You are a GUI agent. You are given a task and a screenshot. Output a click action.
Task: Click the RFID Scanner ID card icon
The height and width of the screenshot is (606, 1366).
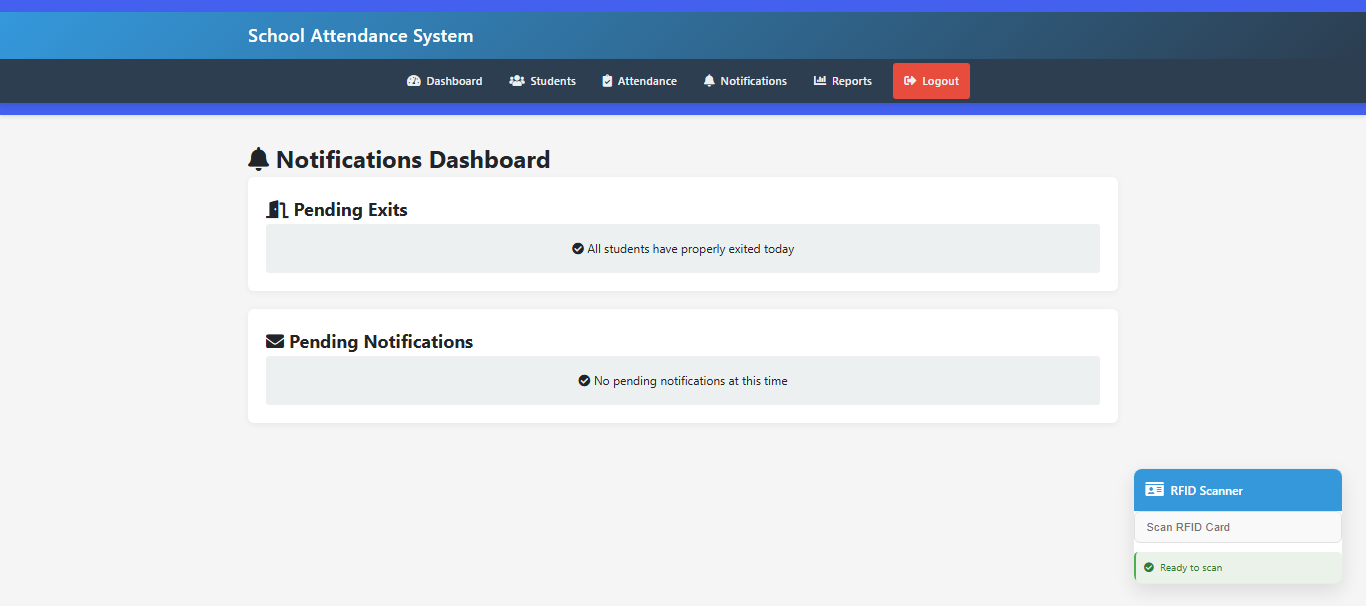point(1155,490)
